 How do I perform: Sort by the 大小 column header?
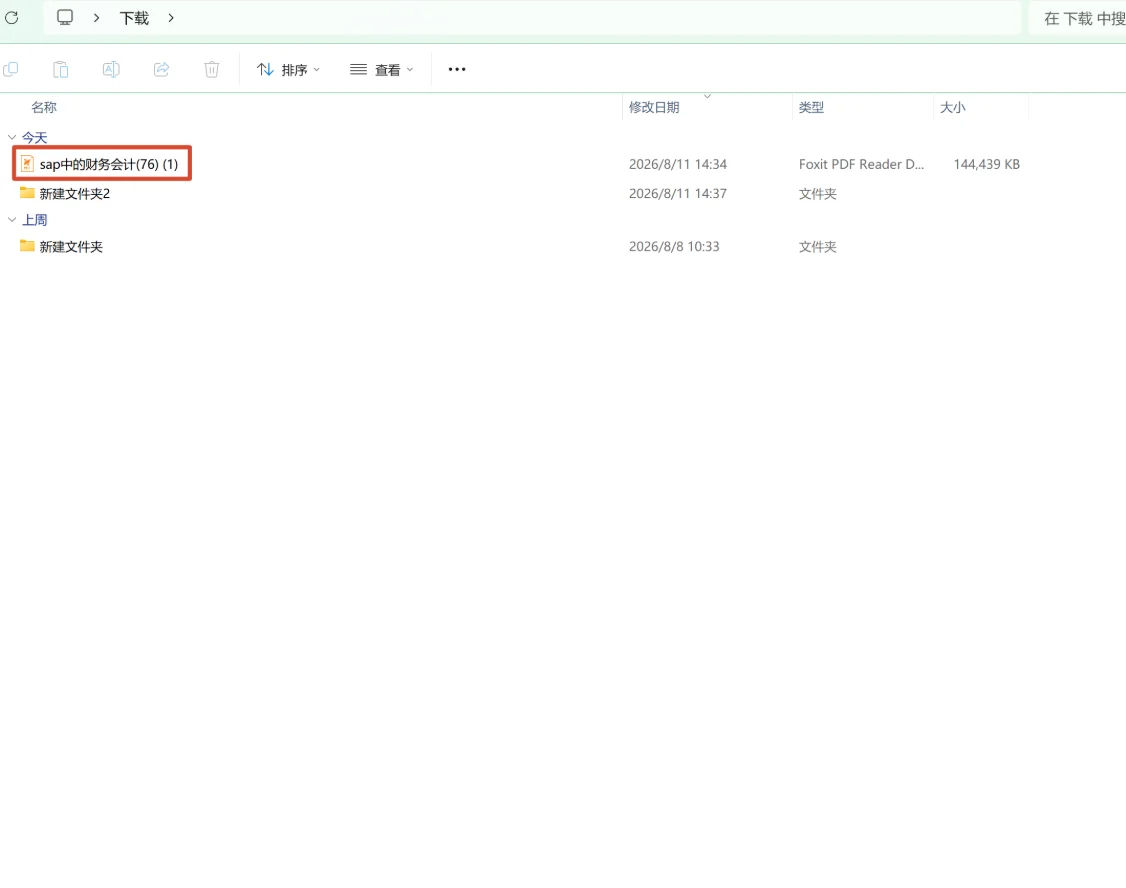[x=952, y=107]
